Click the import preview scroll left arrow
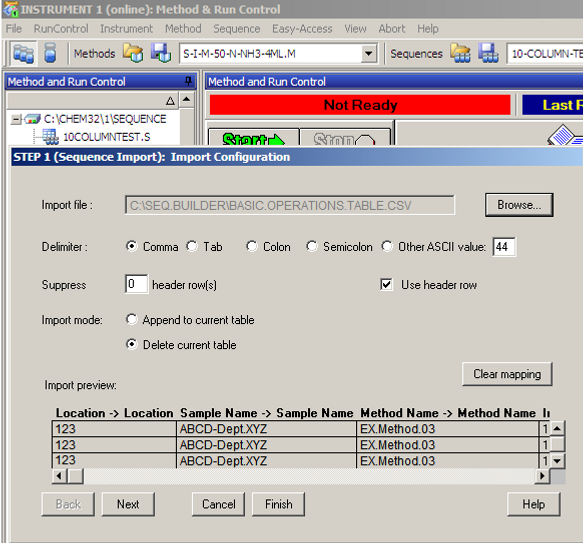The image size is (583, 543). 59,476
